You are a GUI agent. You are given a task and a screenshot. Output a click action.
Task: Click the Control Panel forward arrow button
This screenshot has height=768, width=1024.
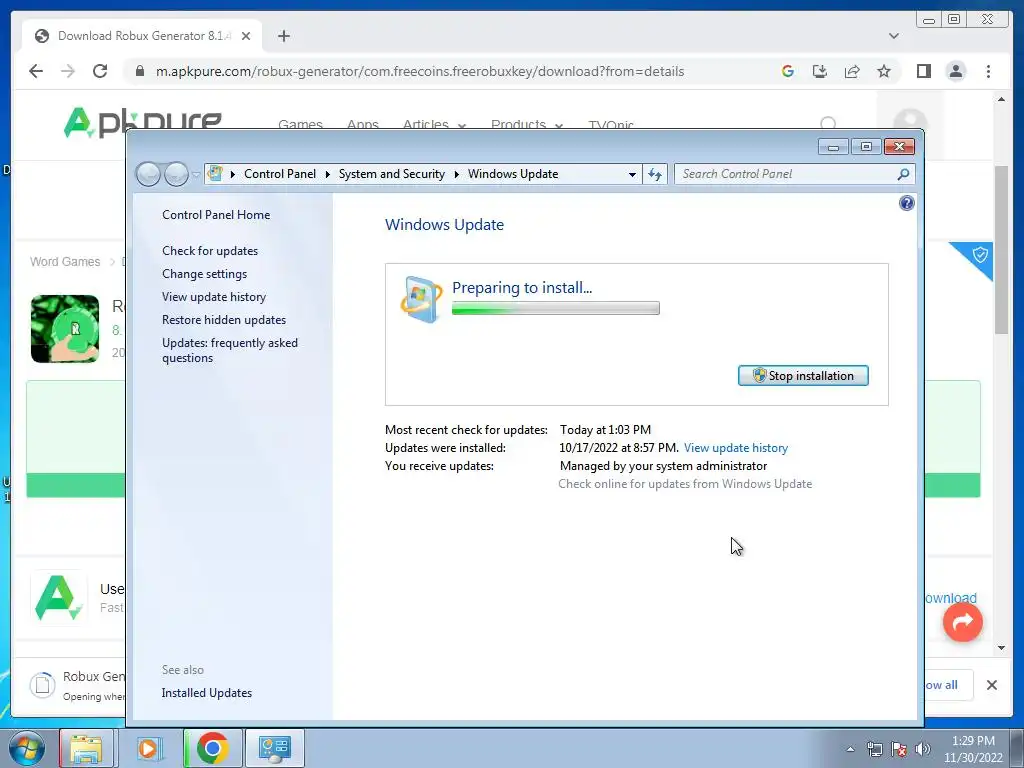(176, 174)
